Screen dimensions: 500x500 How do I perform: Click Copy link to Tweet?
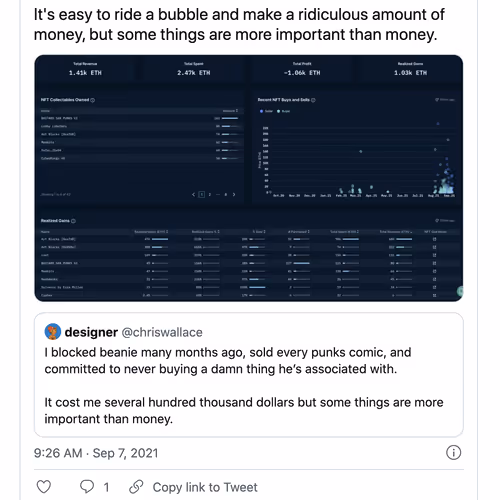[205, 487]
